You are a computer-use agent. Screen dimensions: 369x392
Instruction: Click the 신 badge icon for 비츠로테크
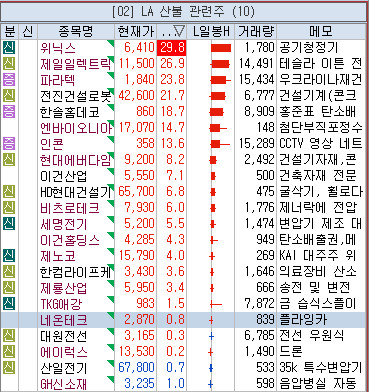click(9, 207)
